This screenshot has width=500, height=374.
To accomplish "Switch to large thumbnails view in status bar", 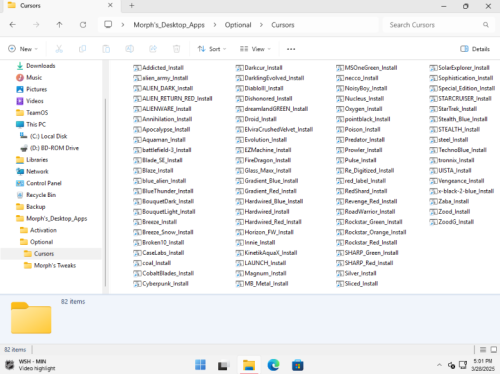I will (494, 350).
